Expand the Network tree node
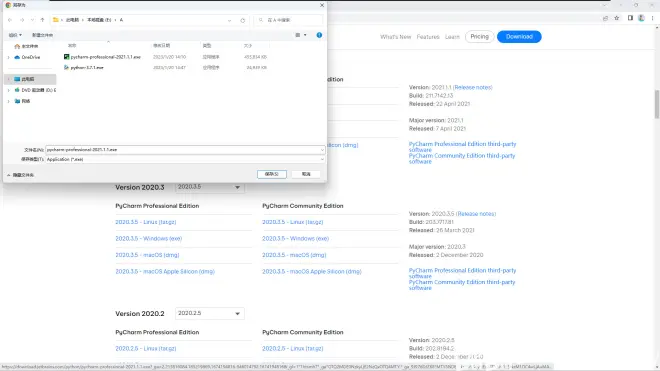The height and width of the screenshot is (371, 660). click(x=8, y=101)
